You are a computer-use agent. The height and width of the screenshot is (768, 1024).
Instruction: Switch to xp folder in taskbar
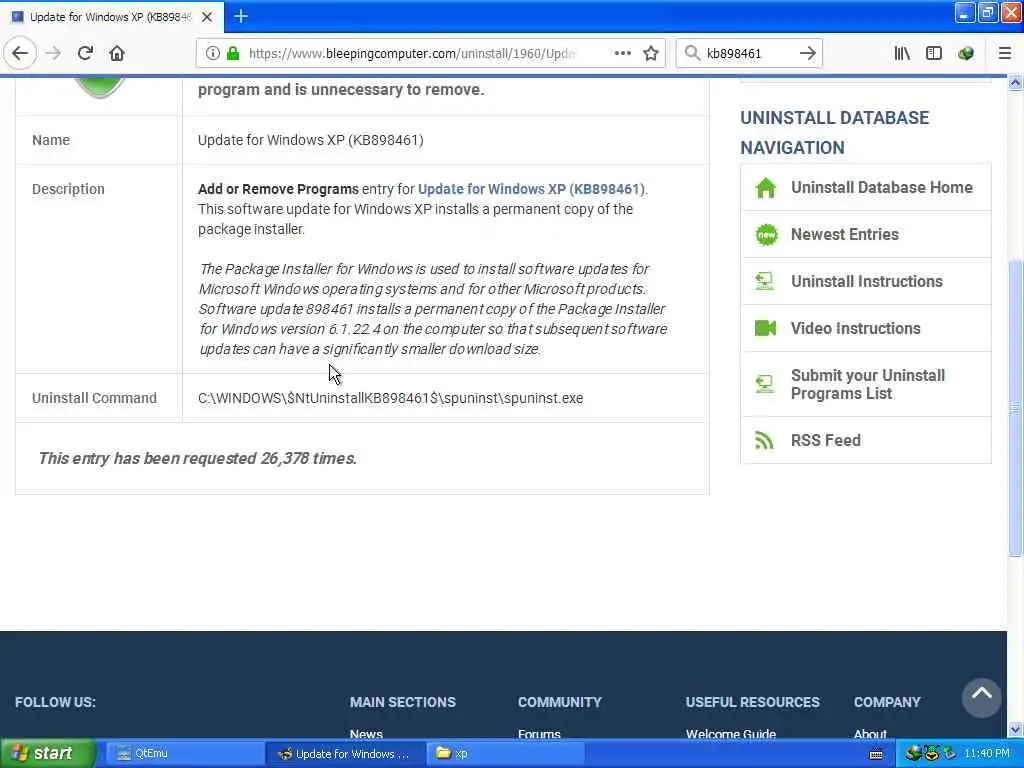coord(505,753)
